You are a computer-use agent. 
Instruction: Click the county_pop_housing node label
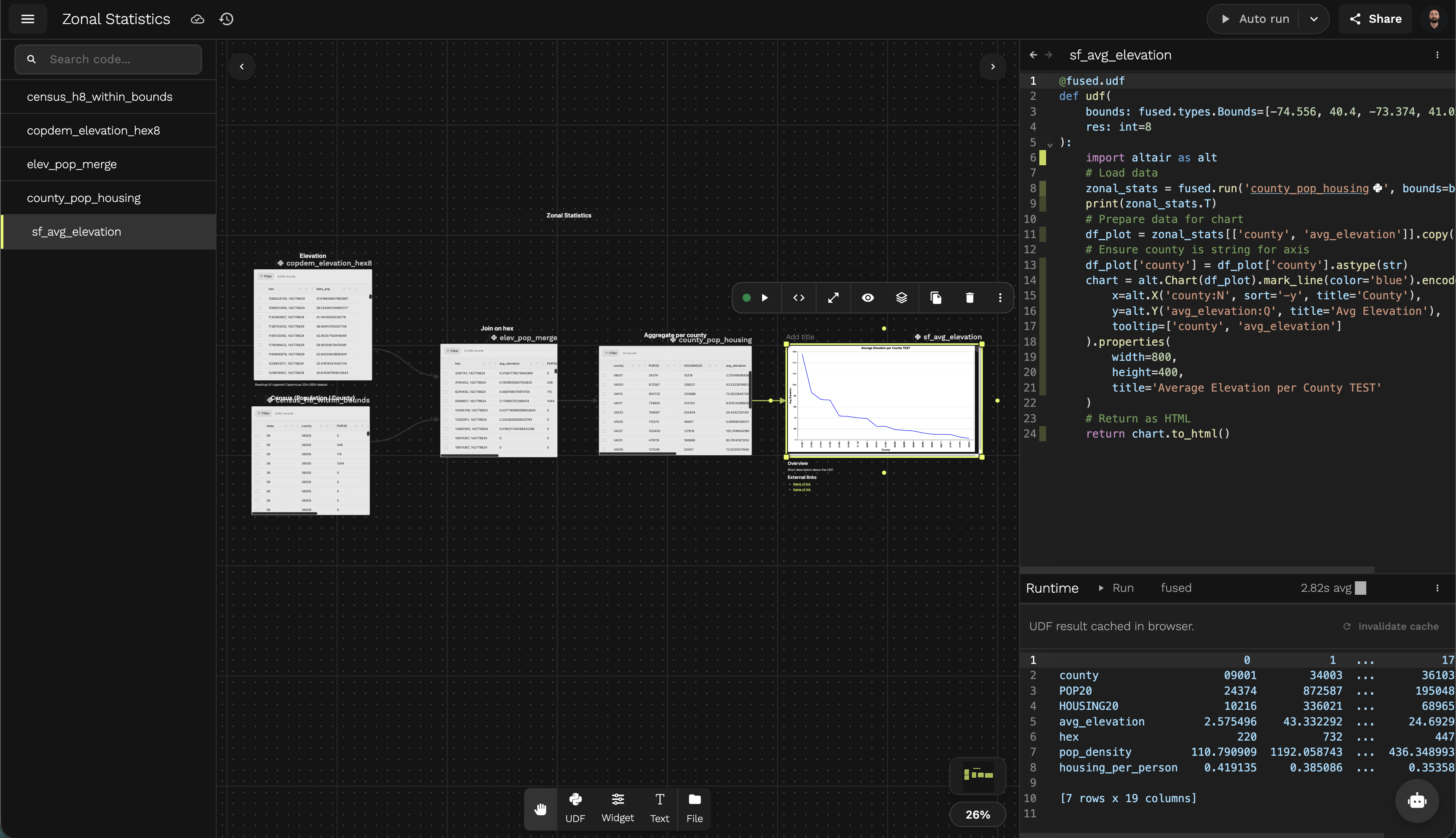click(715, 340)
